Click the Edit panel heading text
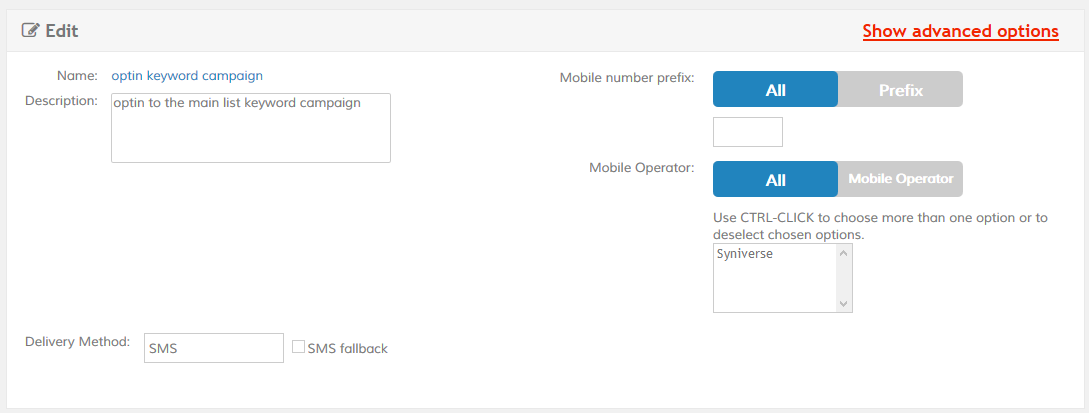1089x413 pixels. 62,31
